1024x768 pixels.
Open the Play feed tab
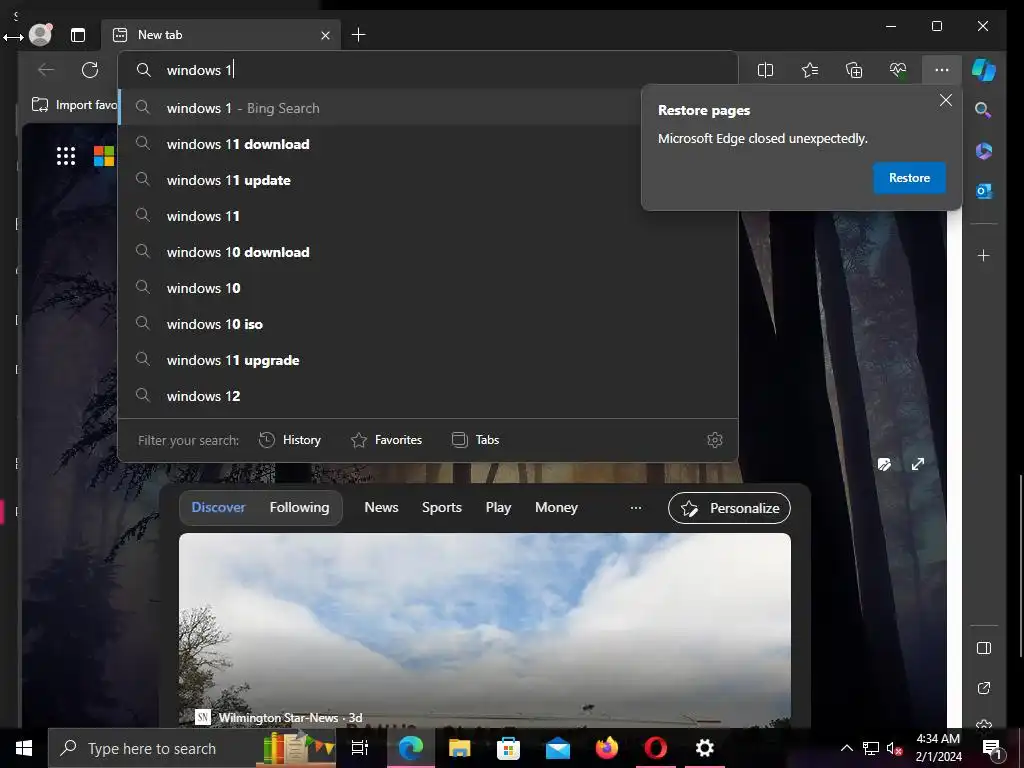coord(498,507)
